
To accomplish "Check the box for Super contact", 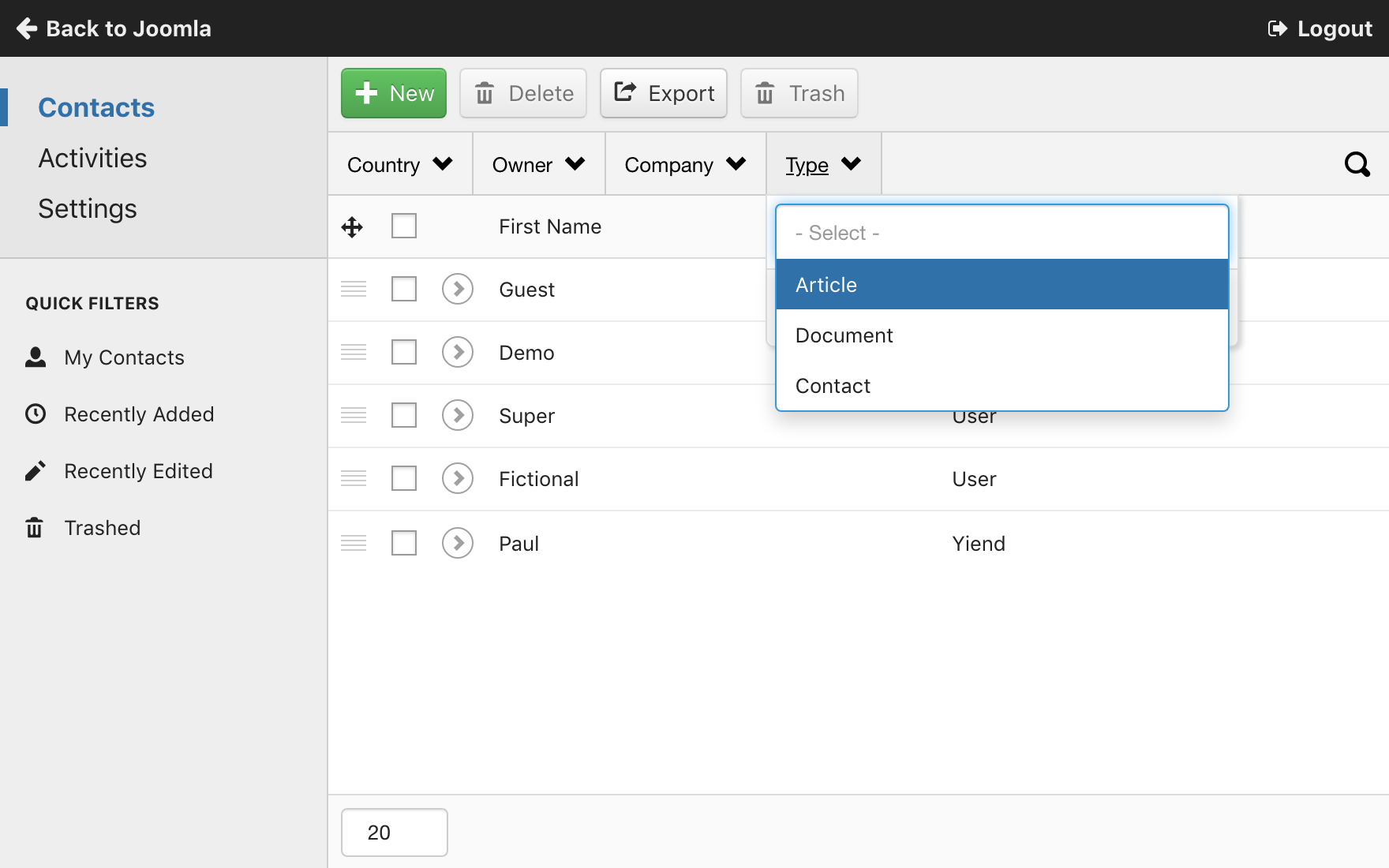I will [x=404, y=415].
